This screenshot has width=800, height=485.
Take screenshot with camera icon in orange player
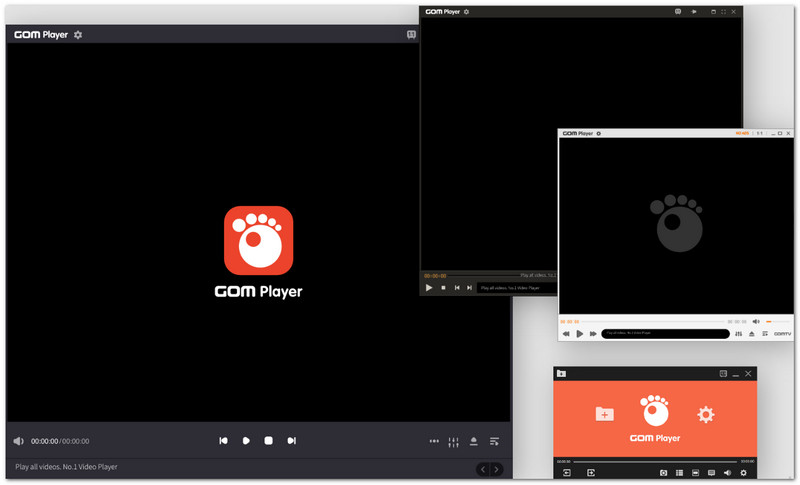(663, 472)
